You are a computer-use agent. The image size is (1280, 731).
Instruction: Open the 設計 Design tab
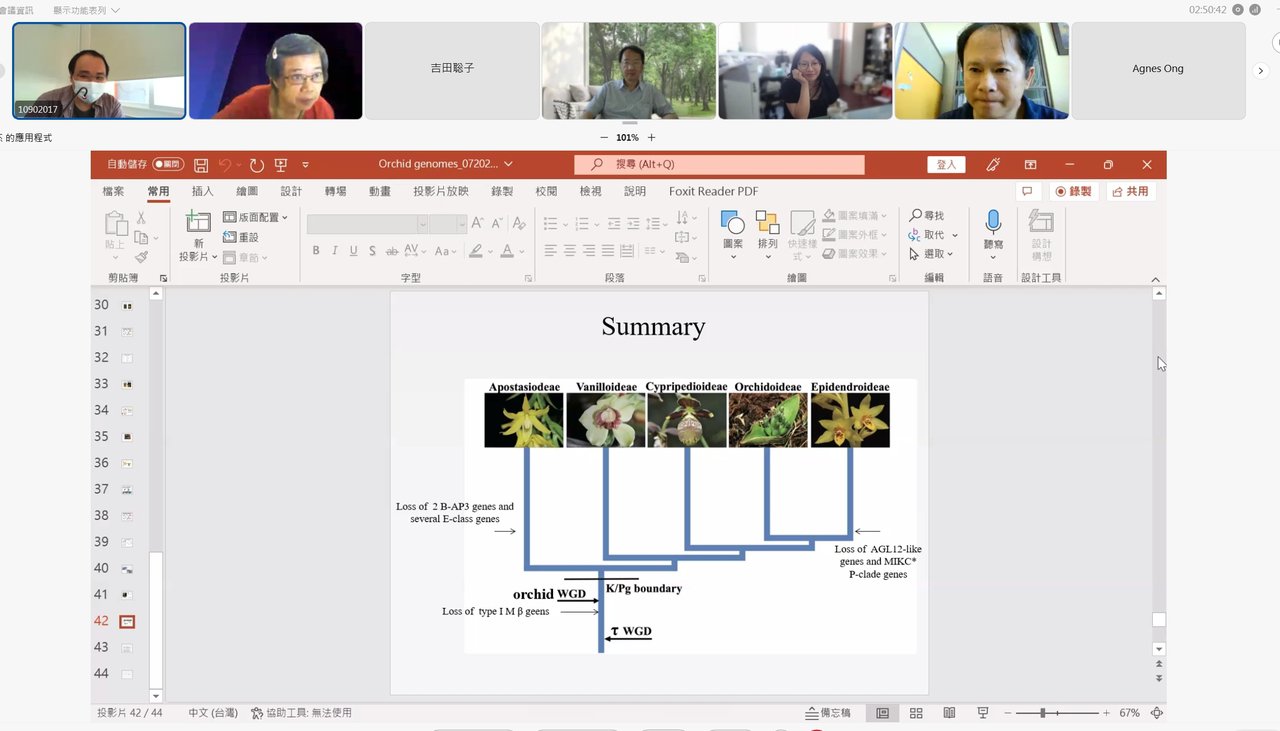tap(291, 191)
